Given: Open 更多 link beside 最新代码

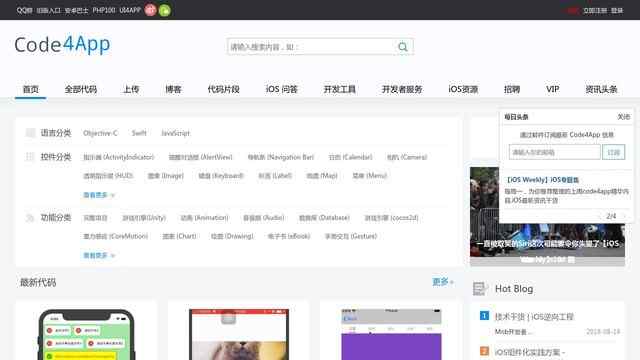Looking at the screenshot, I should (443, 282).
